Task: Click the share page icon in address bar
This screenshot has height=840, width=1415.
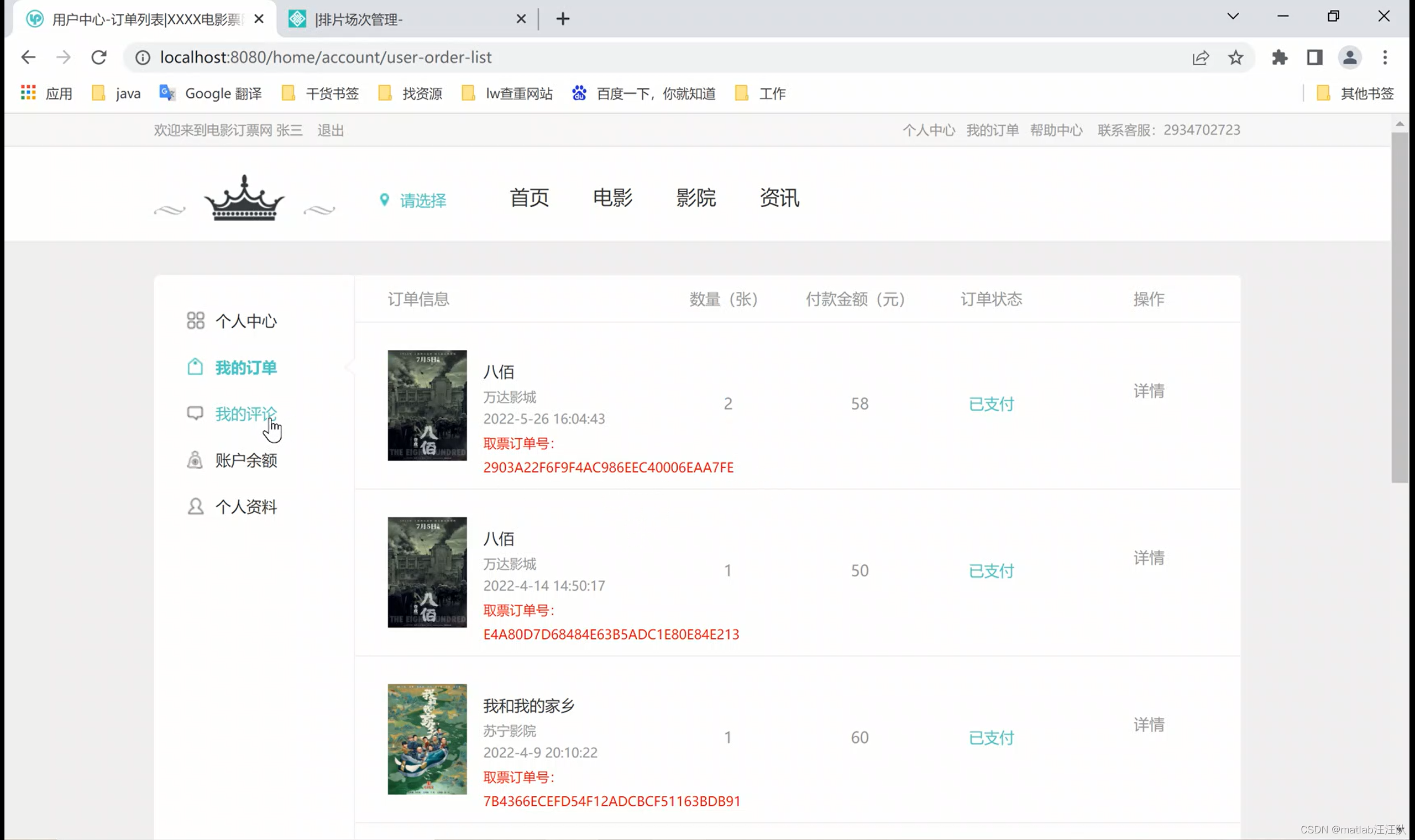Action: pyautogui.click(x=1201, y=57)
